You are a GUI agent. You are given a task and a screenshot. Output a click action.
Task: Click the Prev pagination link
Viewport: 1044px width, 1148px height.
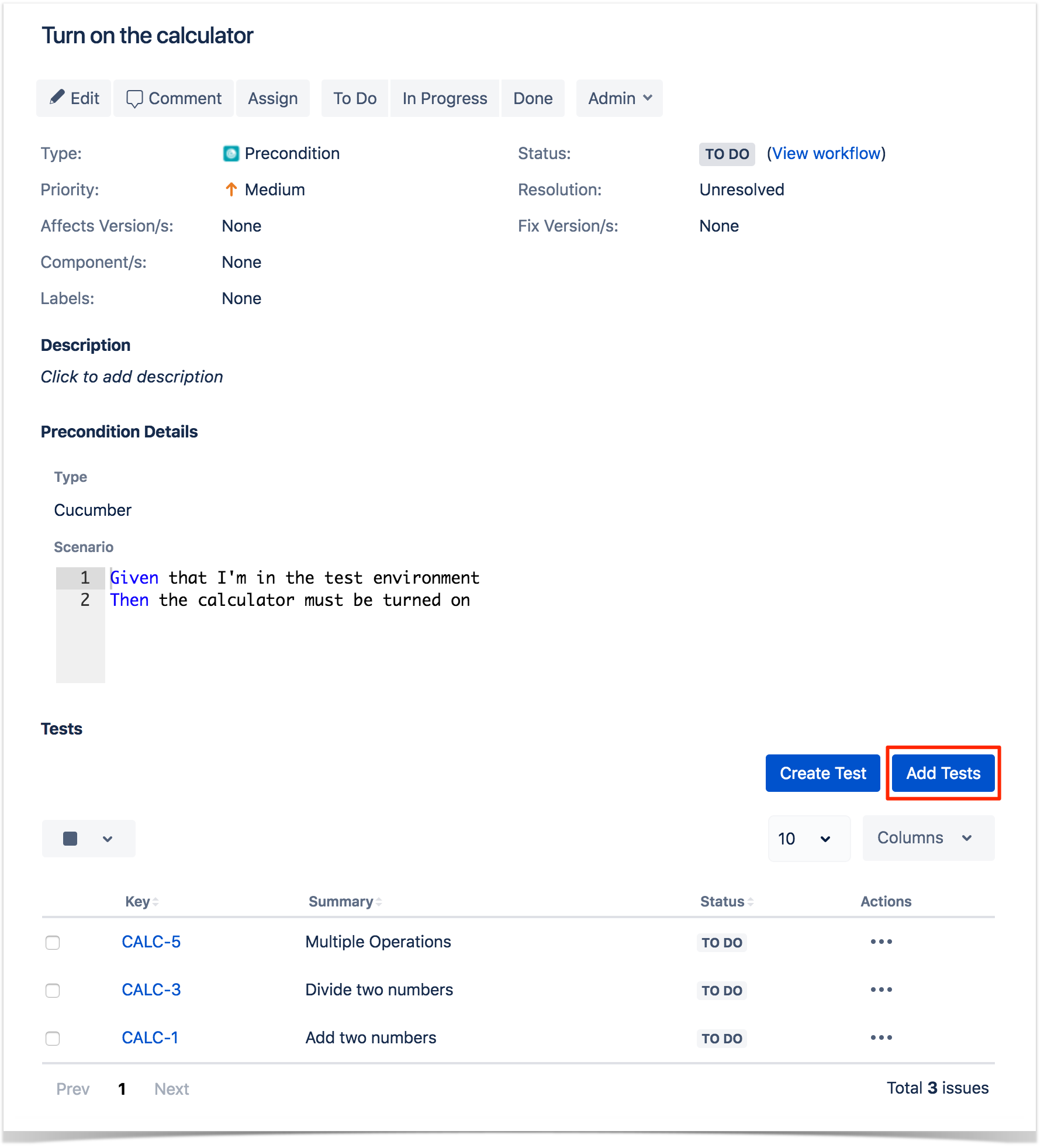tap(73, 1089)
